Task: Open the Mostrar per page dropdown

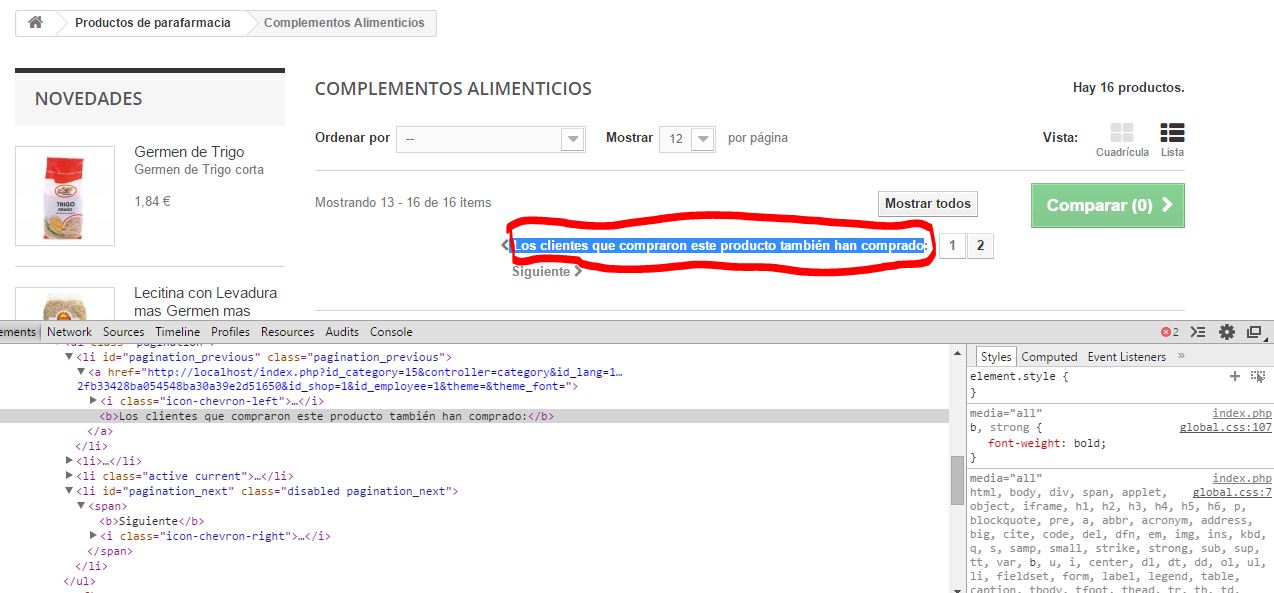Action: click(687, 139)
